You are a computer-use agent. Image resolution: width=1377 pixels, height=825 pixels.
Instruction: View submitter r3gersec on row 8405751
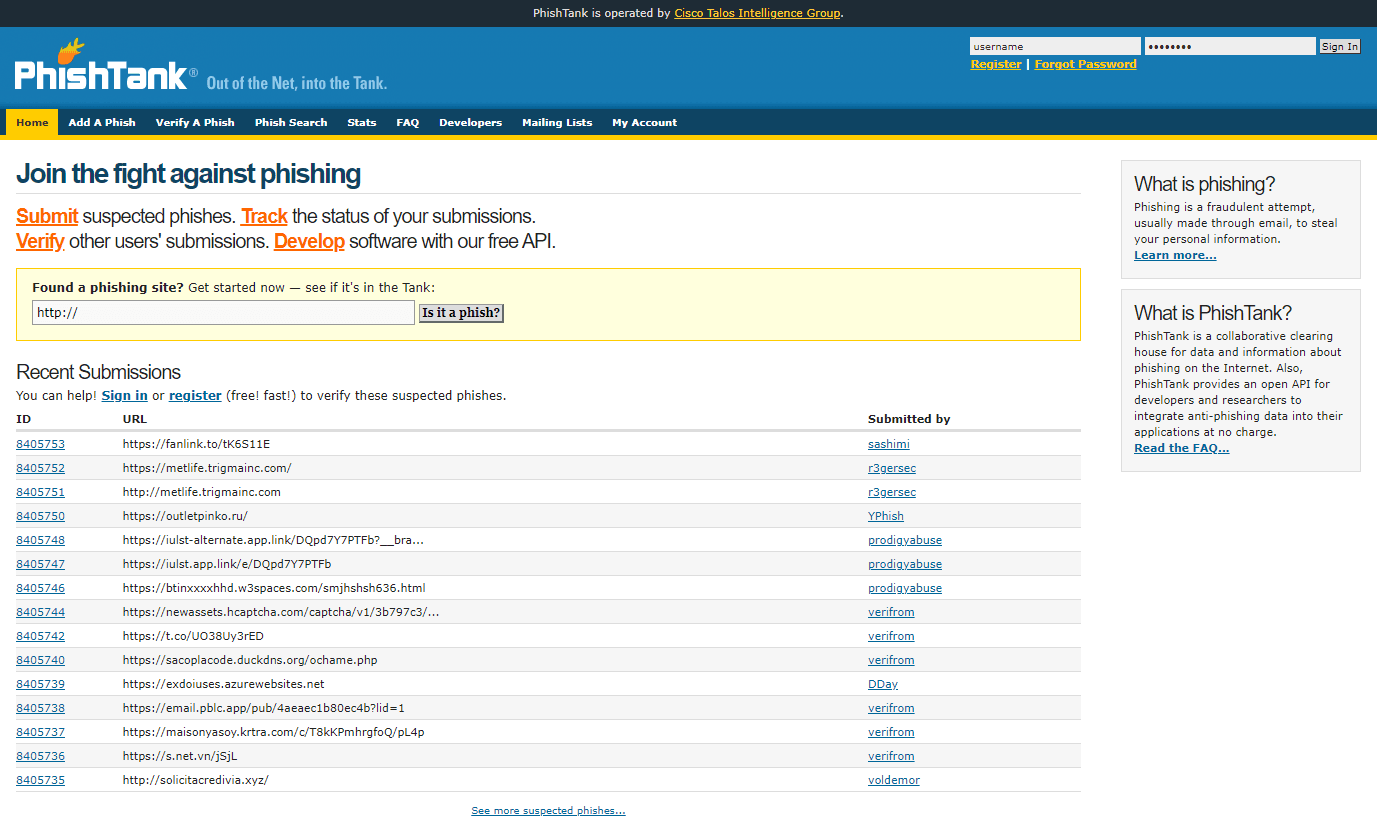coord(892,492)
